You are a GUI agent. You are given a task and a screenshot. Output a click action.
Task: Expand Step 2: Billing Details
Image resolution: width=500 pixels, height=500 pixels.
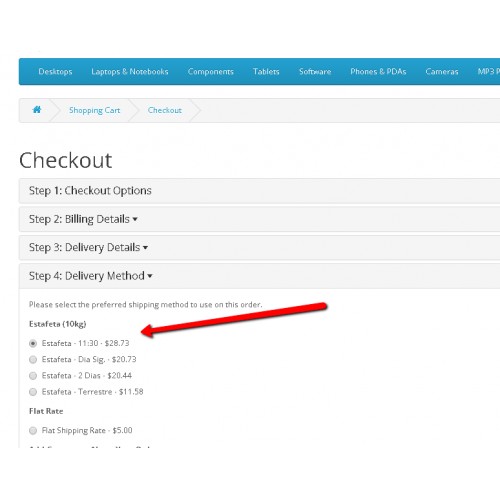point(83,219)
